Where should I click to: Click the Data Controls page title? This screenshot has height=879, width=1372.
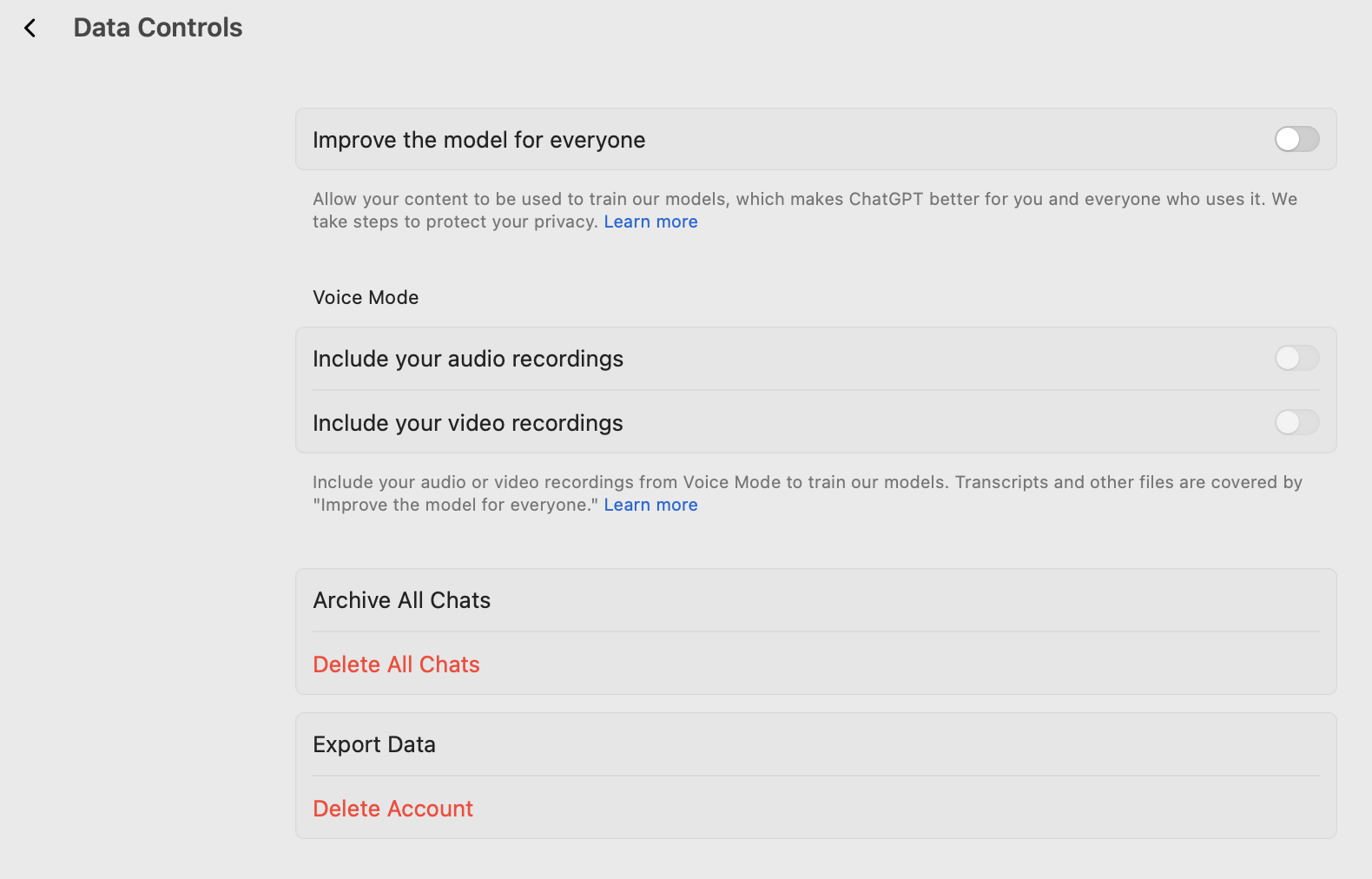pyautogui.click(x=158, y=28)
